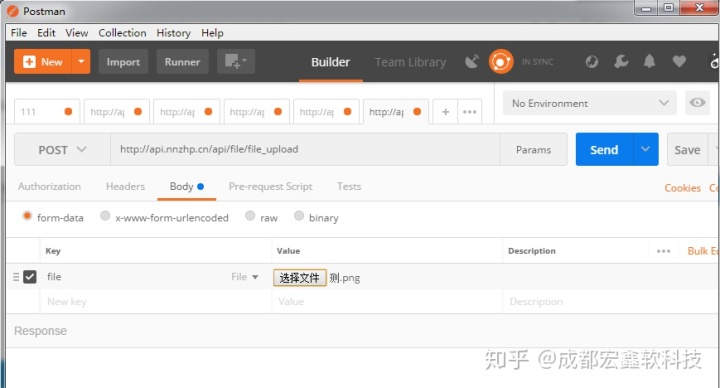This screenshot has height=388, width=720.
Task: Click the heart icon in header
Action: pos(679,62)
